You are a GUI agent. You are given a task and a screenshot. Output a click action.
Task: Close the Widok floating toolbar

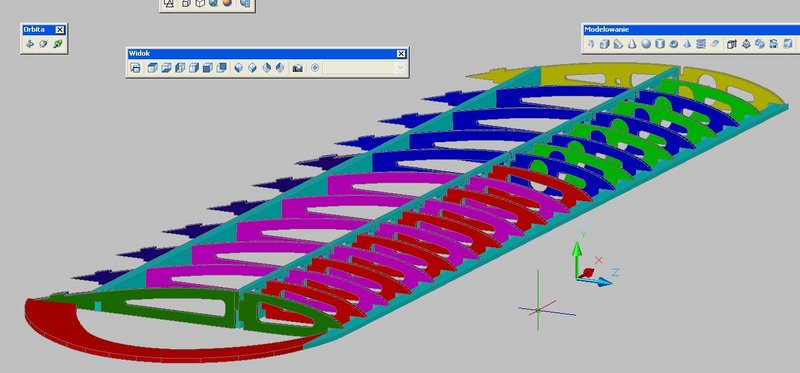[402, 54]
